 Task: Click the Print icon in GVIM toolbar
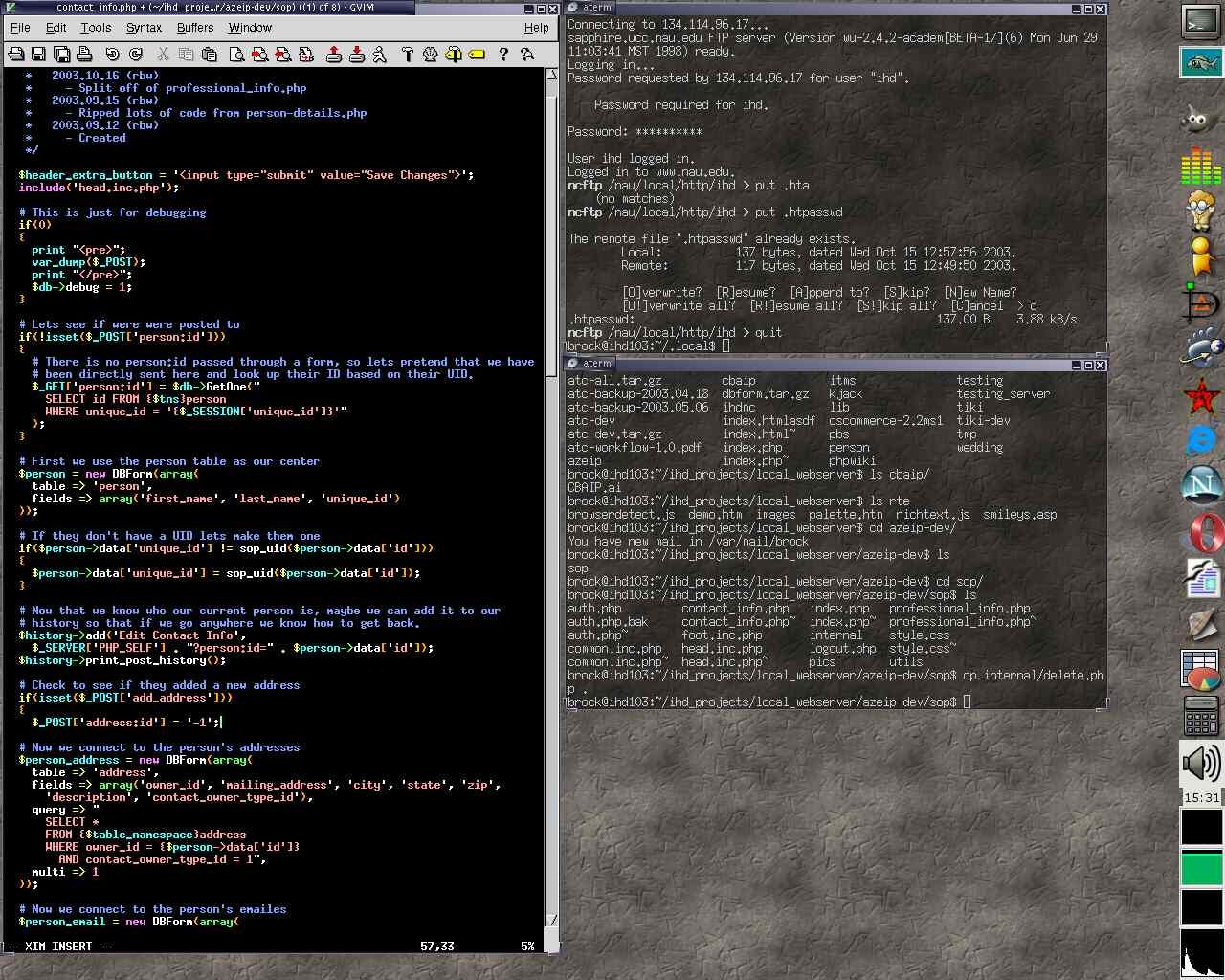pos(85,55)
